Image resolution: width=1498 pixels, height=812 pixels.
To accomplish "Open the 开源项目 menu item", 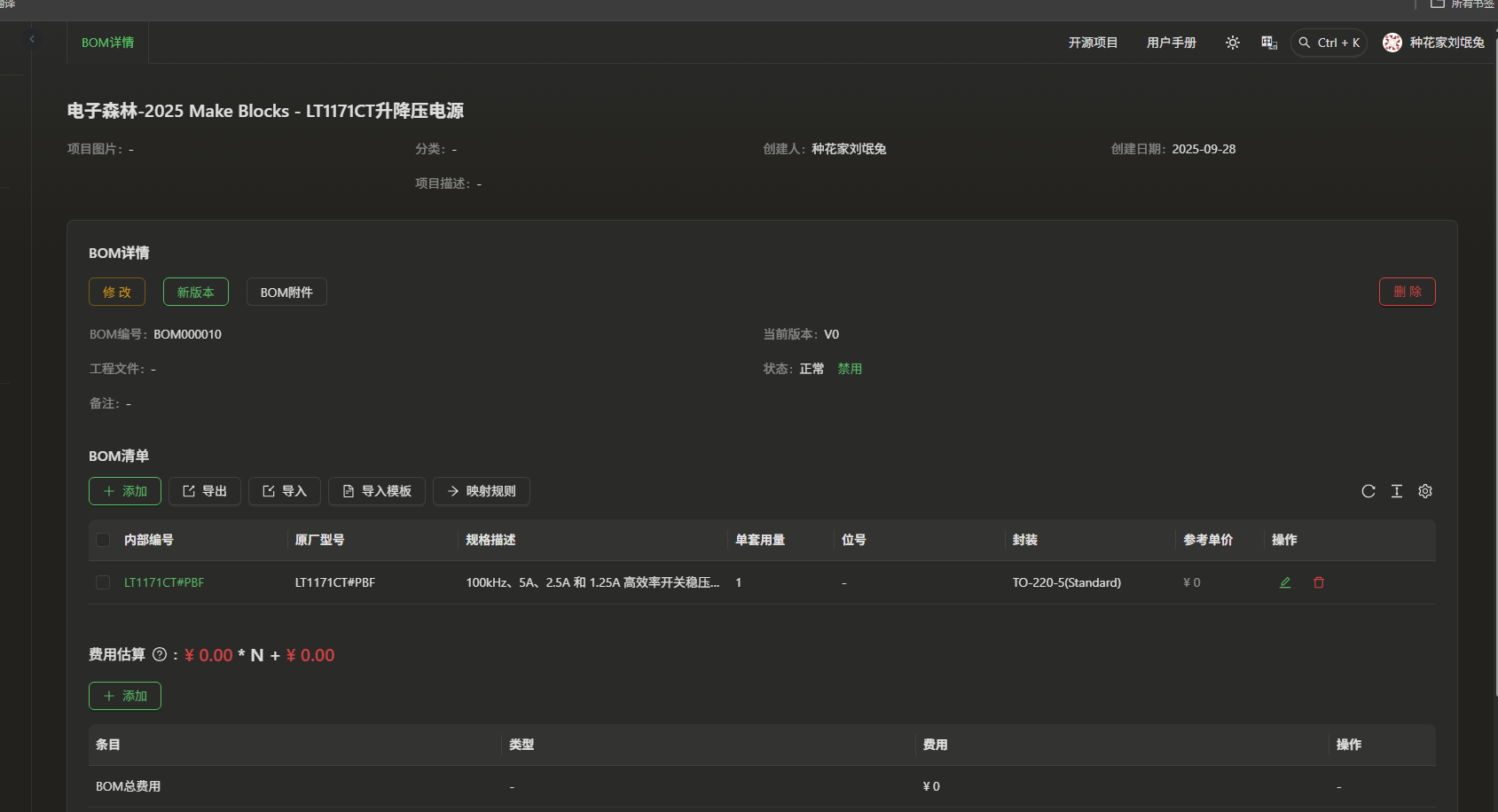I will [x=1092, y=43].
